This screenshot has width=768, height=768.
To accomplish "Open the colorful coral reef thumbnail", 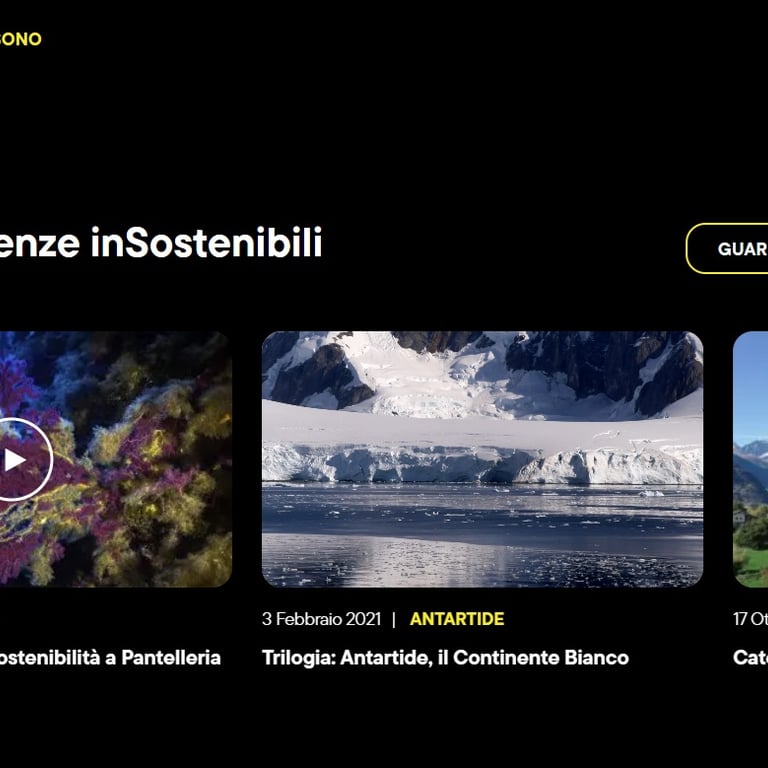I will (116, 459).
